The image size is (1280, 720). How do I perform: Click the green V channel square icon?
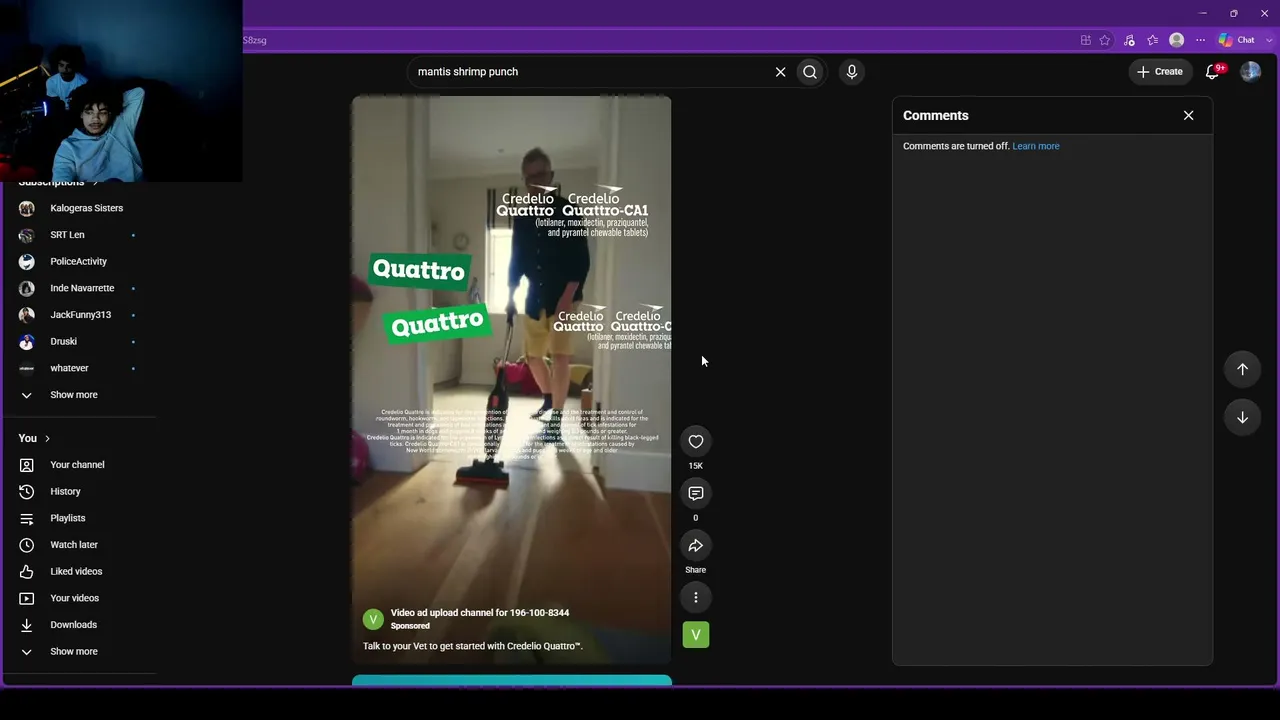click(696, 635)
